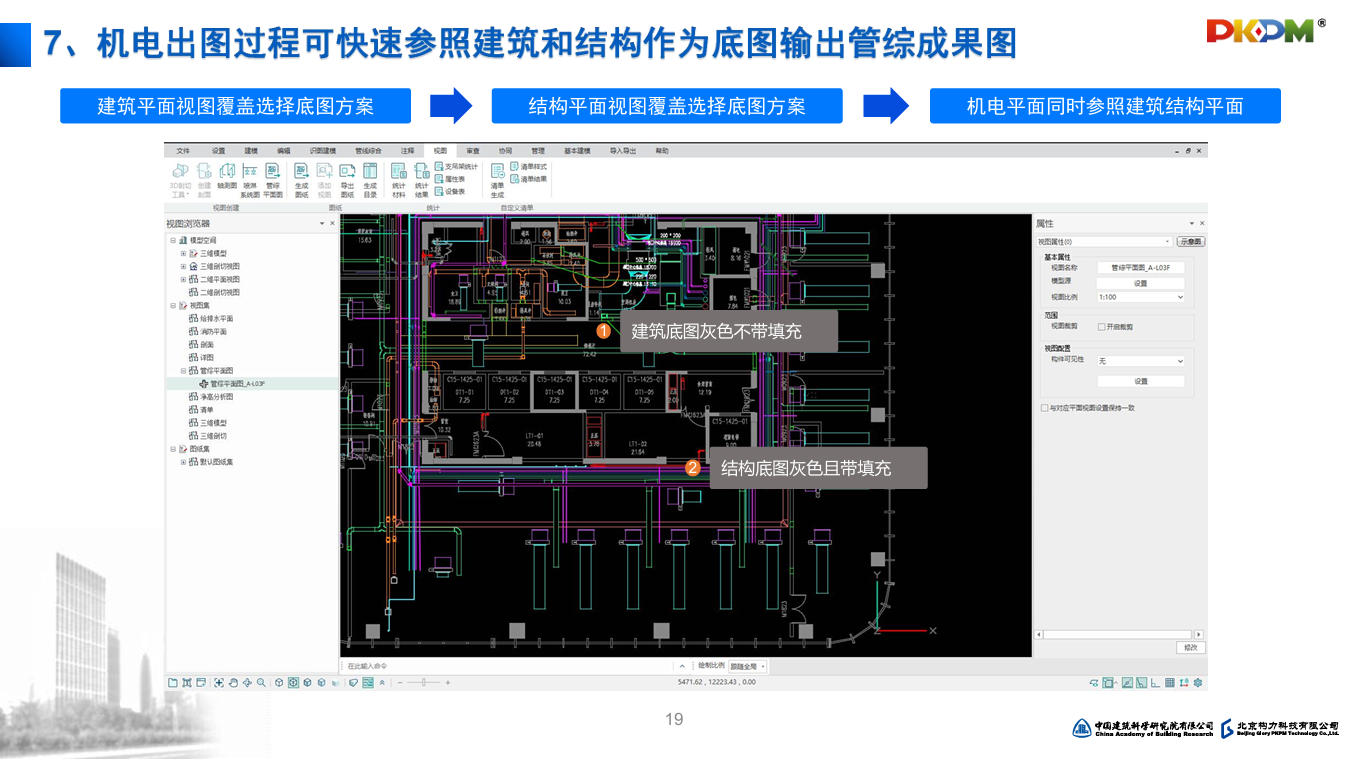The width and height of the screenshot is (1353, 759).
Task: Adjust the zoom slider in status bar
Action: point(423,683)
